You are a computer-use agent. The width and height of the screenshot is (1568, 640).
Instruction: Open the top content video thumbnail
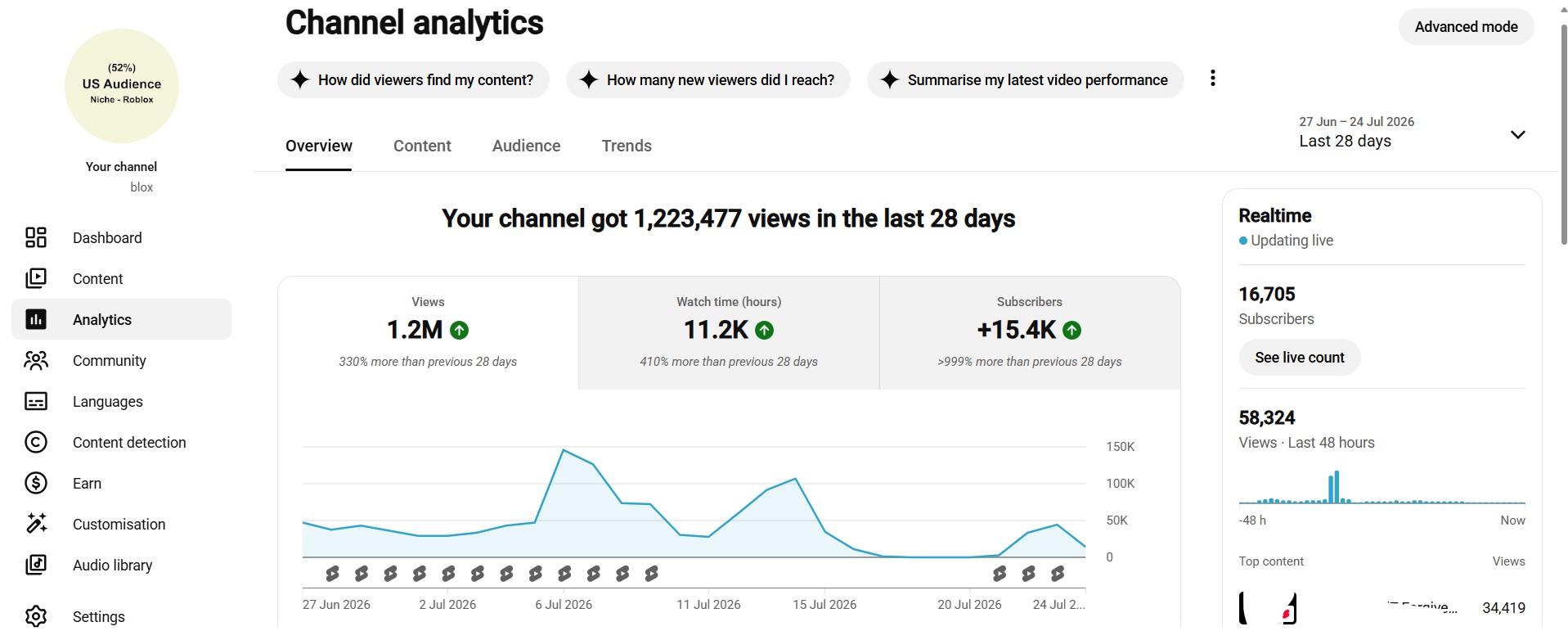point(1268,608)
